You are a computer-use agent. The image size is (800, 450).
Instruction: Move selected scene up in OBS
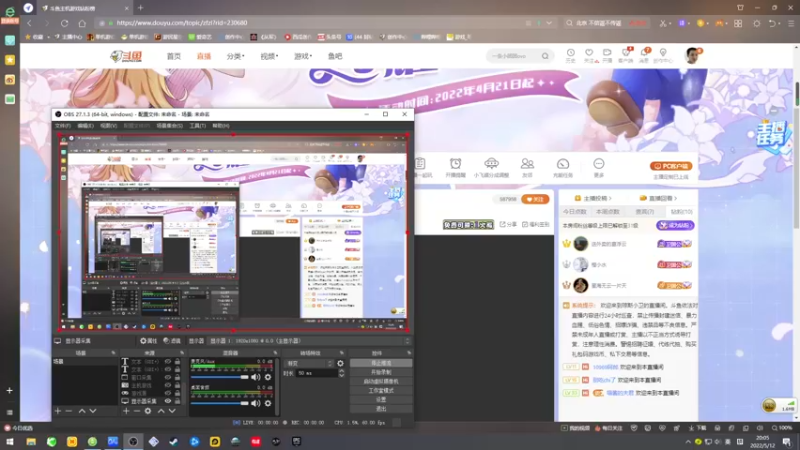pyautogui.click(x=82, y=411)
